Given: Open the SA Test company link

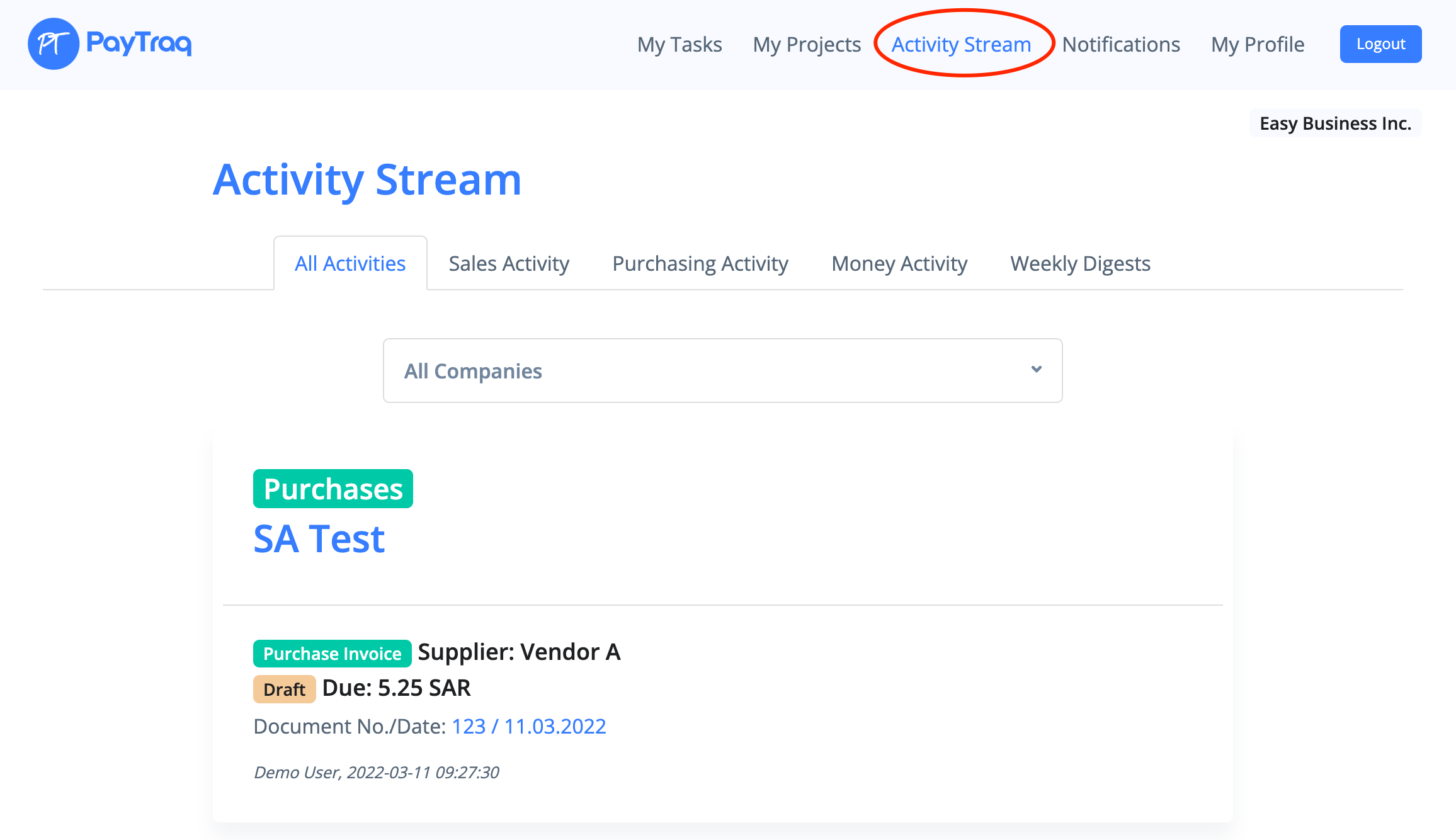Looking at the screenshot, I should [x=319, y=540].
